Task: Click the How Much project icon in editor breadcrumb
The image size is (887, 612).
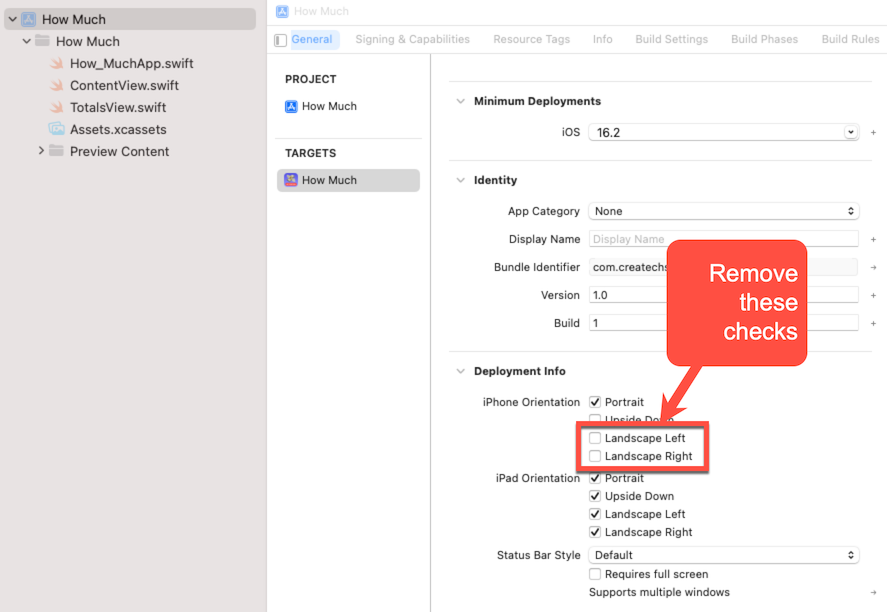Action: (282, 11)
